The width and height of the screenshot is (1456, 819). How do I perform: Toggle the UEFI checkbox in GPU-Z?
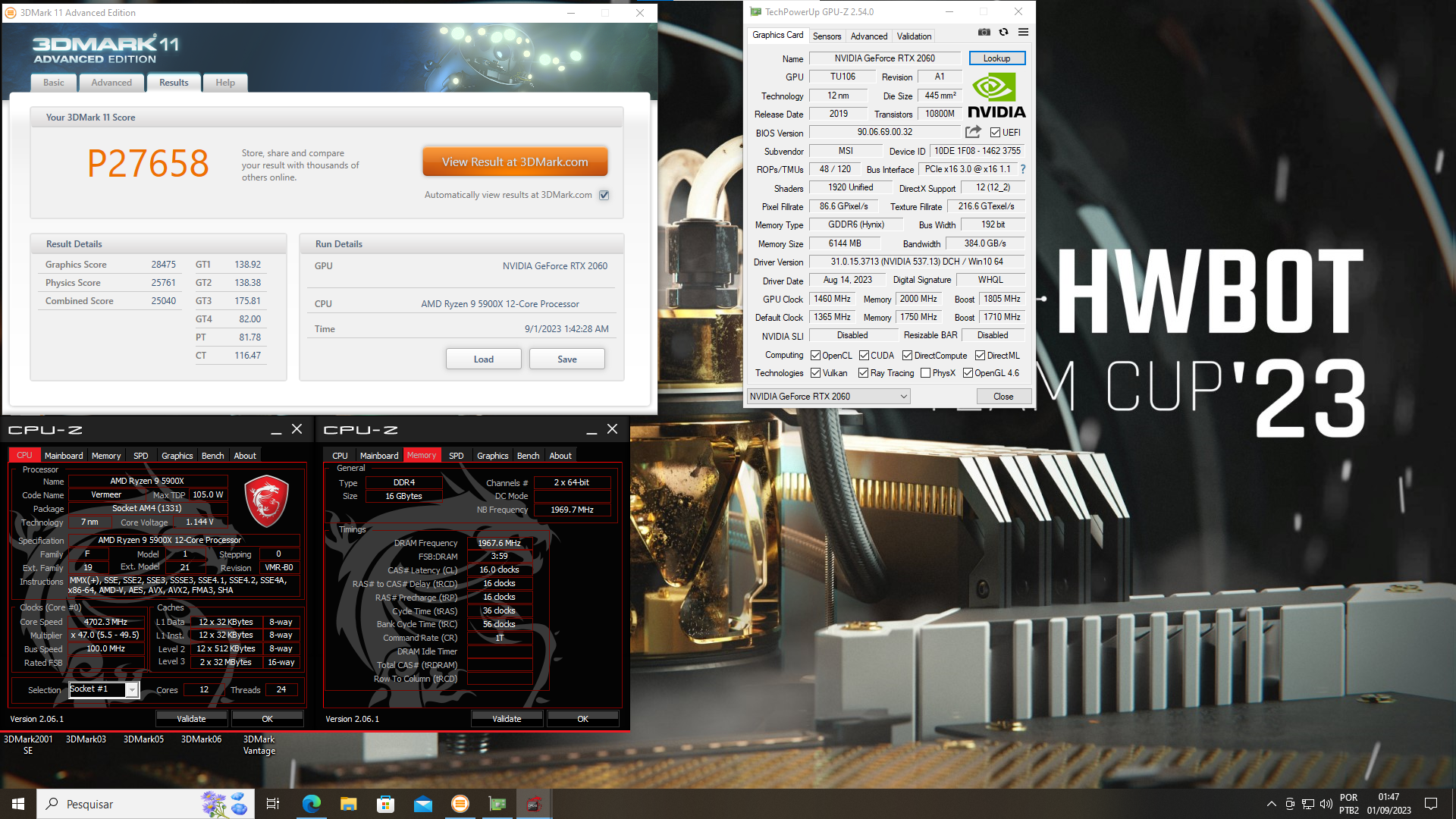(995, 132)
